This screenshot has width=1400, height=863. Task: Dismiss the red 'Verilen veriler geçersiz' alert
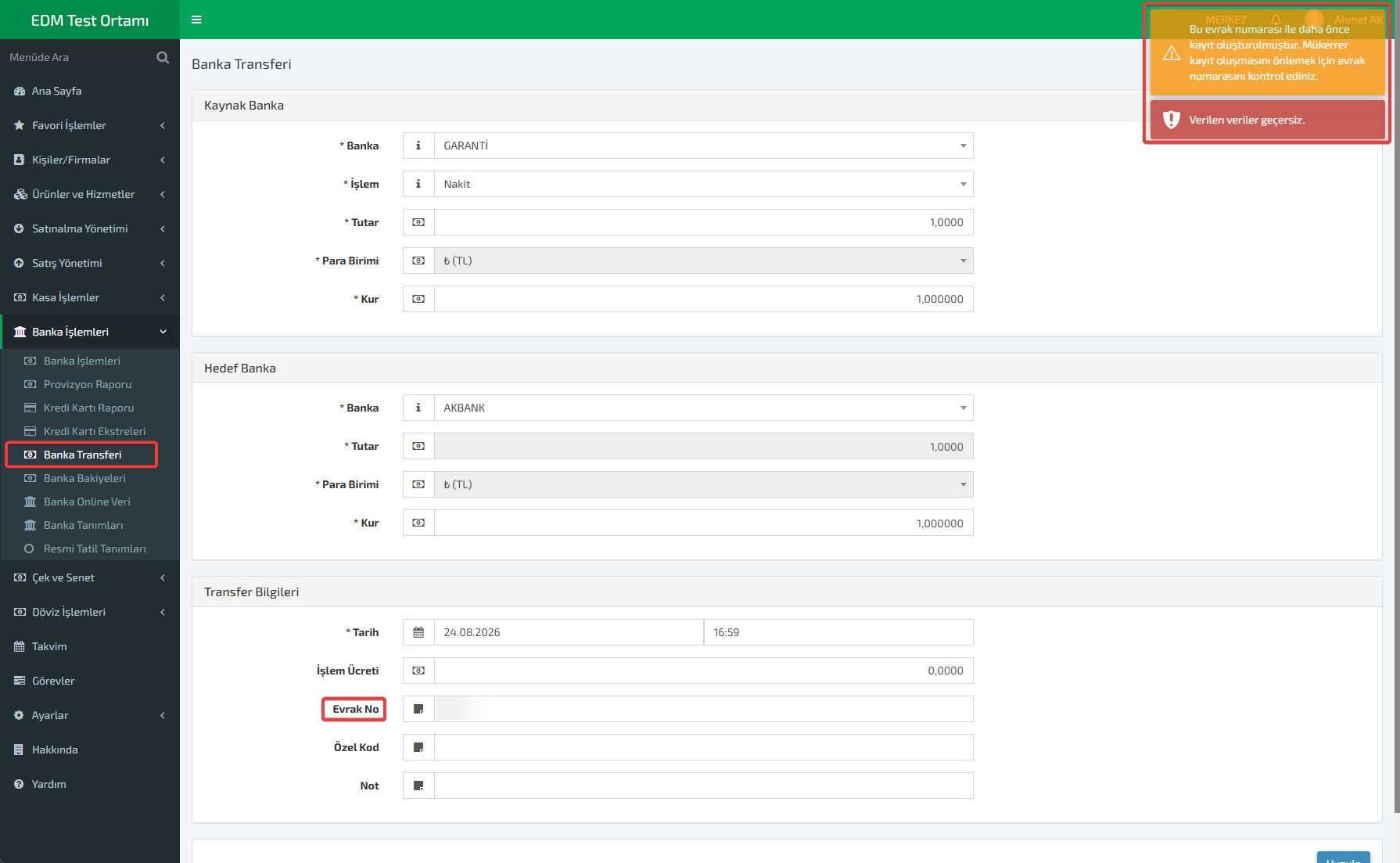[1268, 120]
